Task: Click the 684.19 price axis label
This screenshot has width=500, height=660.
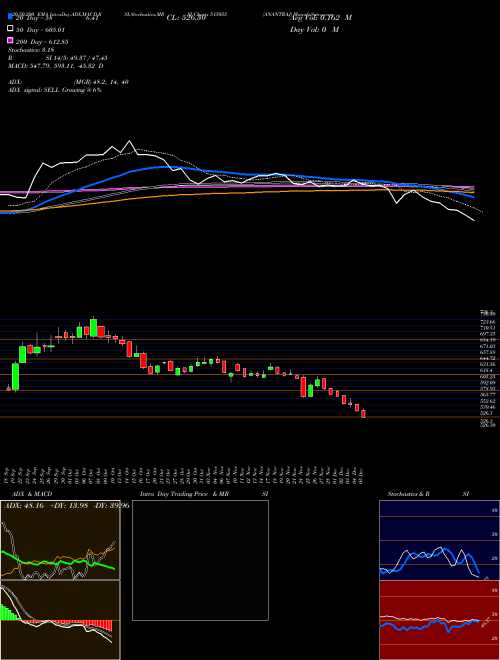Action: (x=487, y=339)
